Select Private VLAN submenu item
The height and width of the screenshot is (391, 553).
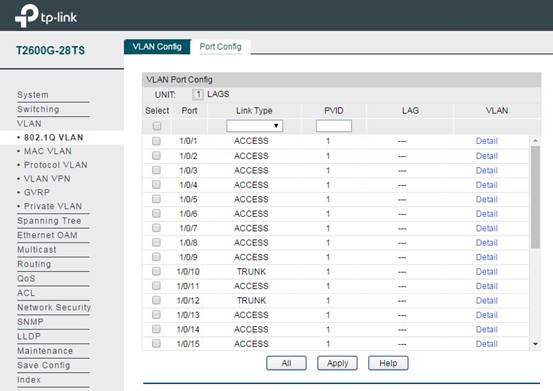tap(53, 206)
